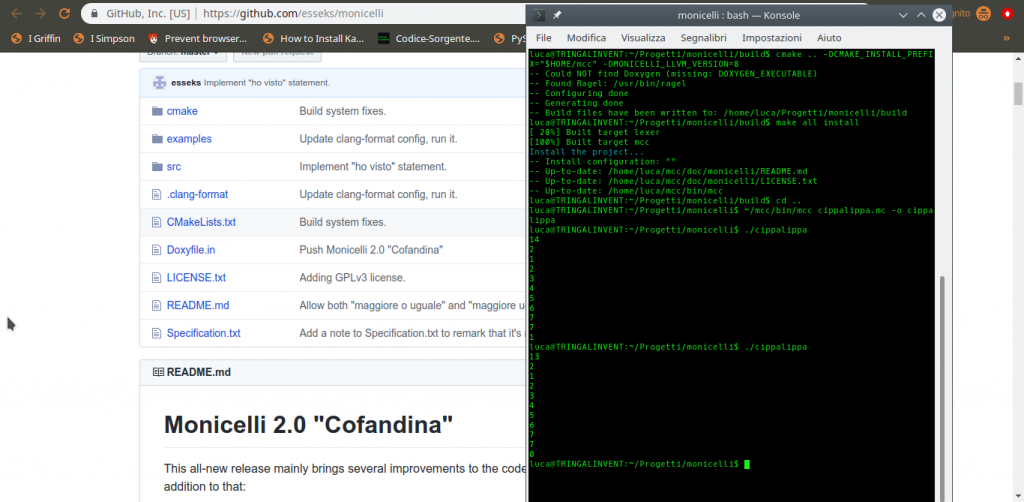
Task: Open commit Implement "ho visto" statement in header
Action: coord(266,83)
